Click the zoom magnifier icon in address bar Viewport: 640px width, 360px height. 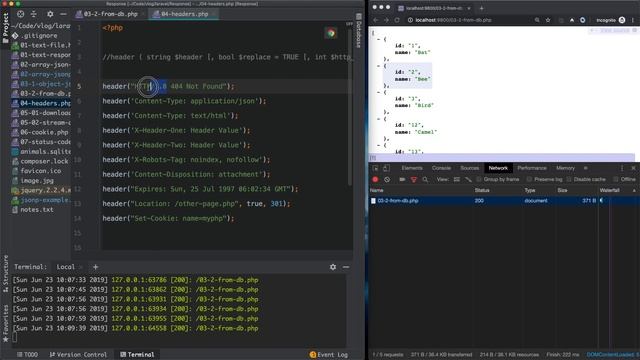pos(537,20)
